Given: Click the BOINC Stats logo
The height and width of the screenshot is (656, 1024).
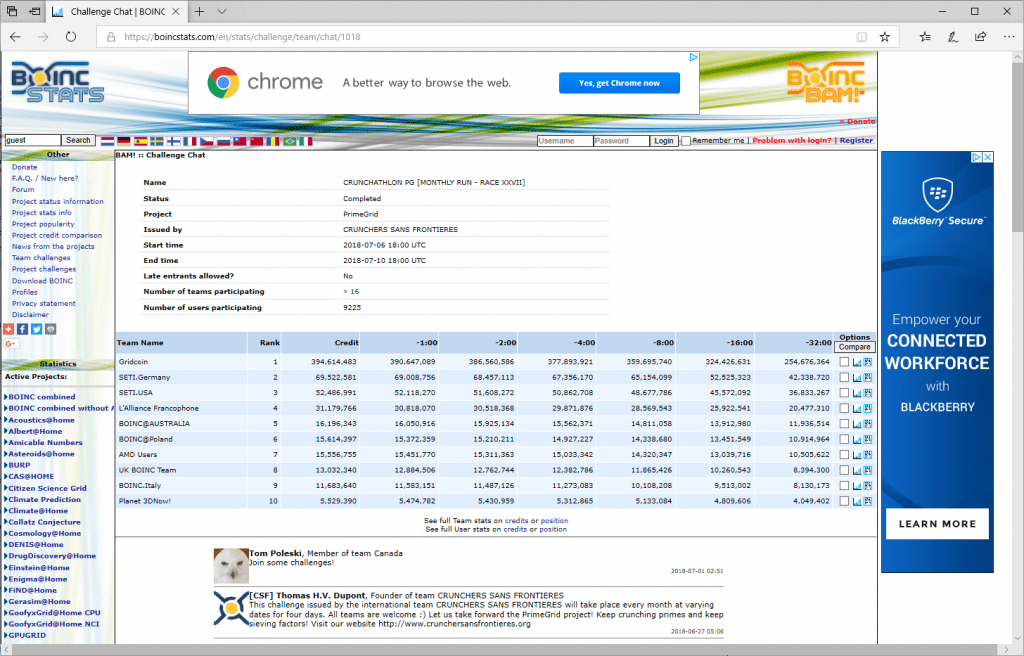Looking at the screenshot, I should pyautogui.click(x=57, y=82).
